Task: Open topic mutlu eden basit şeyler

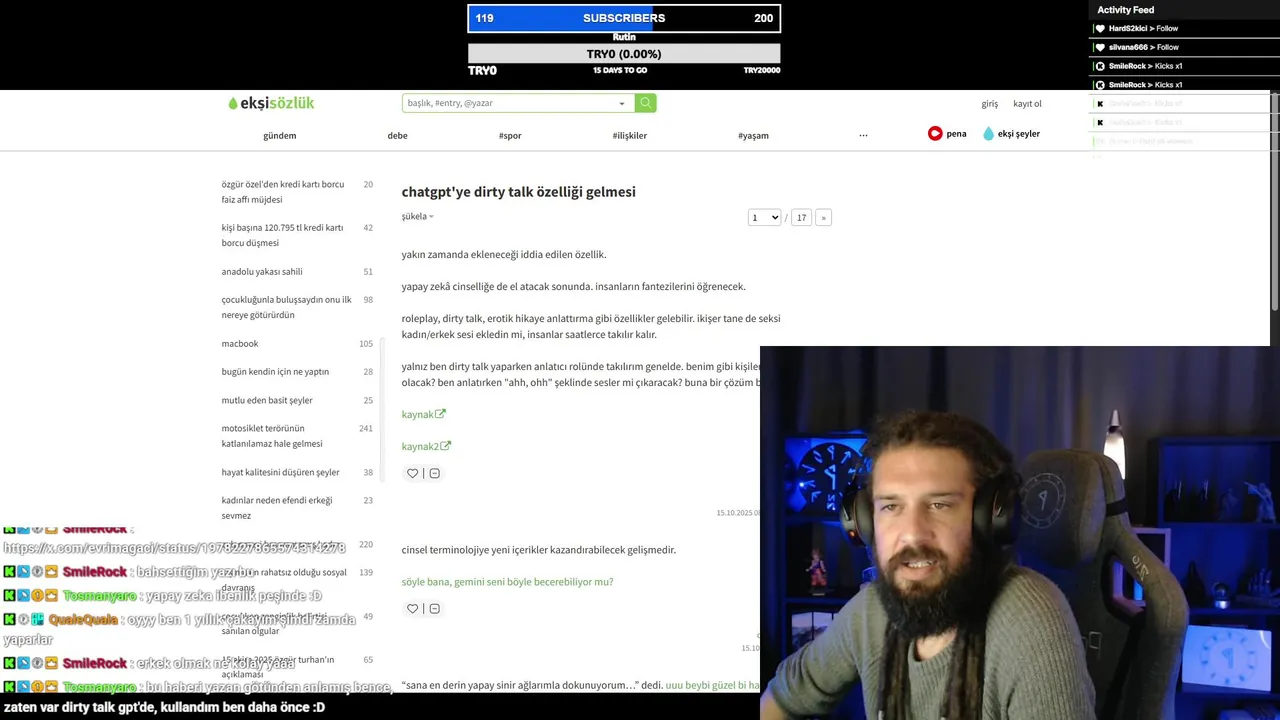Action: coord(267,400)
